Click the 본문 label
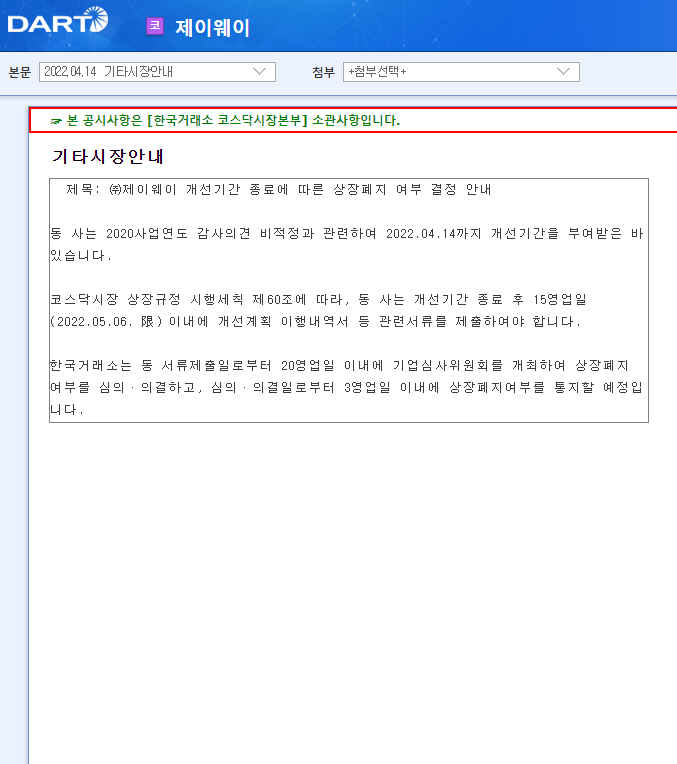This screenshot has width=677, height=764. click(x=20, y=72)
